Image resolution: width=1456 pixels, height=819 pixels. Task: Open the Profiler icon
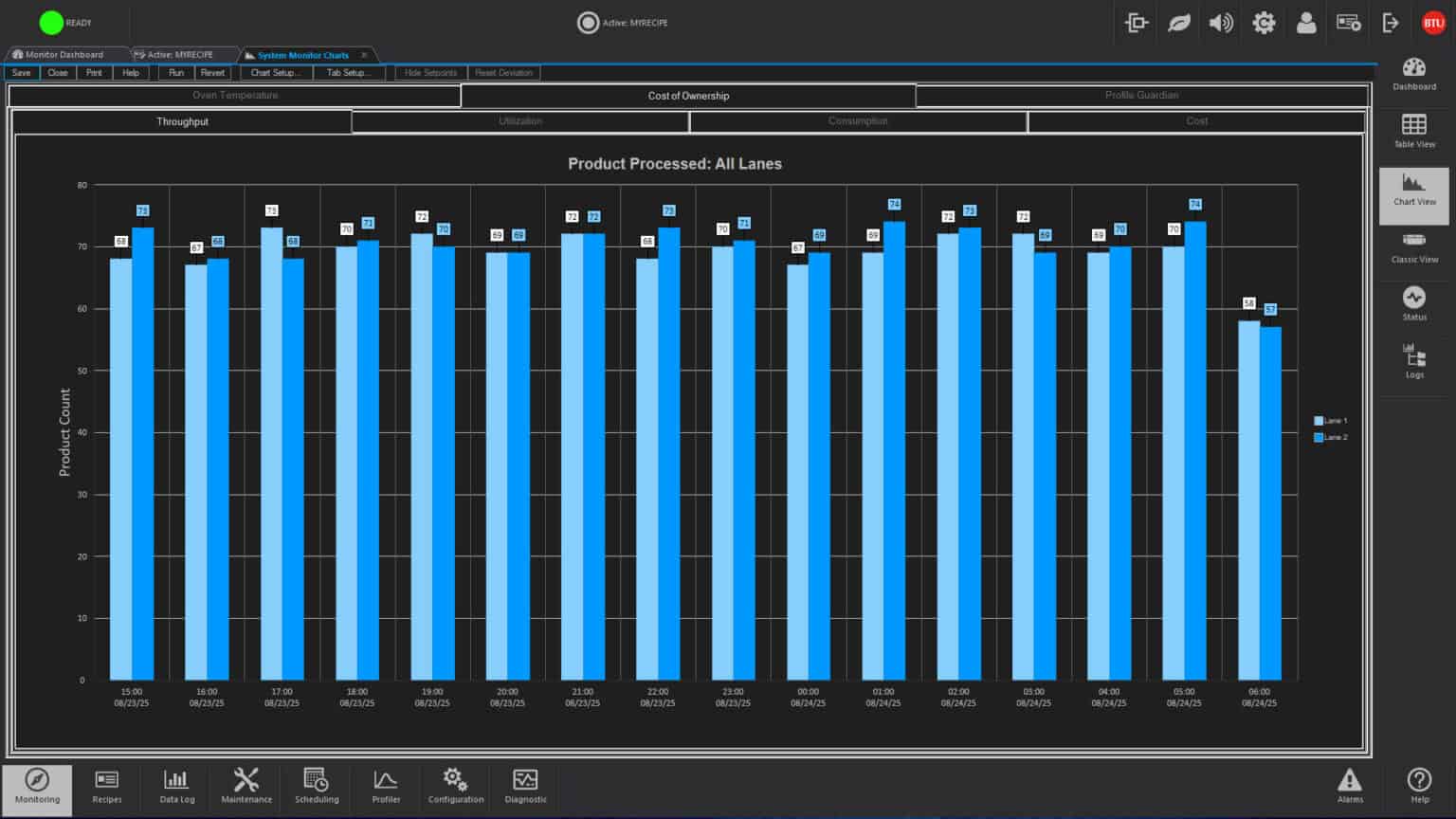click(386, 786)
